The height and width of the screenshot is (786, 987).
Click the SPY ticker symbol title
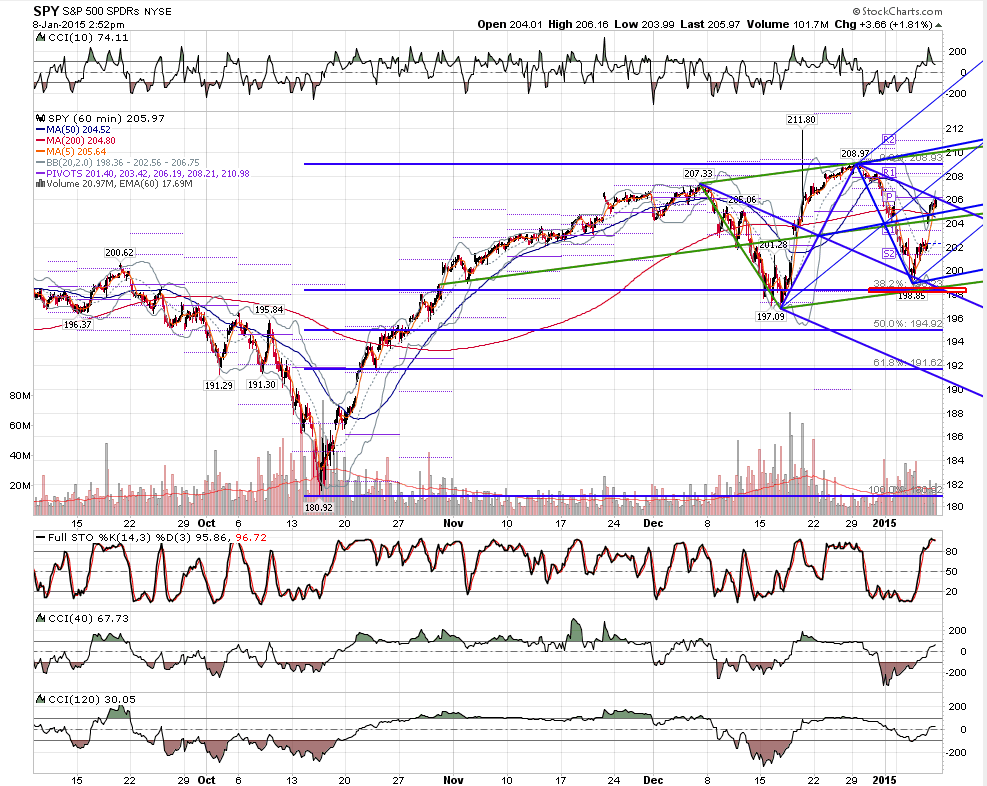(46, 11)
